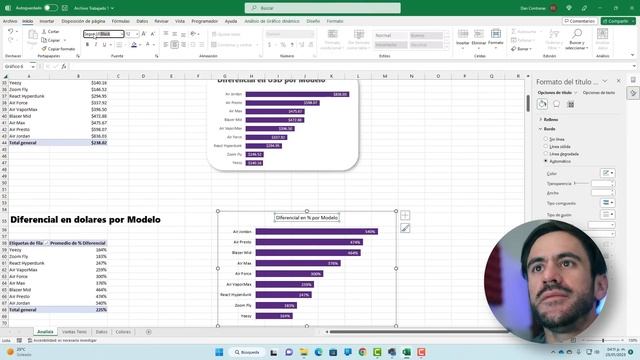Click the Comentarios button
The width and height of the screenshot is (640, 360).
point(580,21)
